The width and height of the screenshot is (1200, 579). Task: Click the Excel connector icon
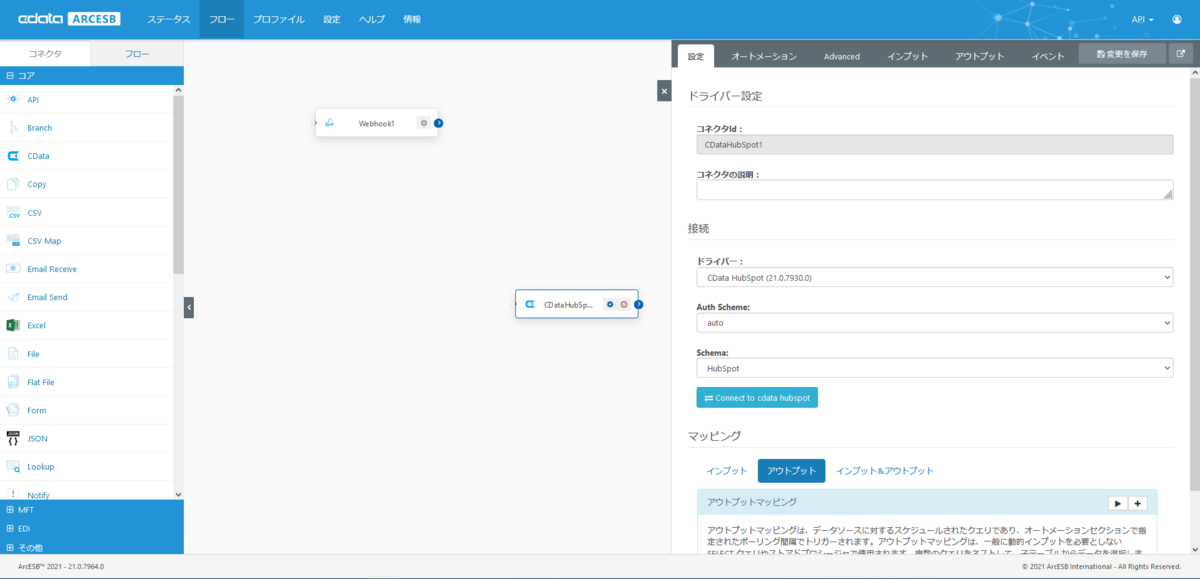click(x=13, y=325)
